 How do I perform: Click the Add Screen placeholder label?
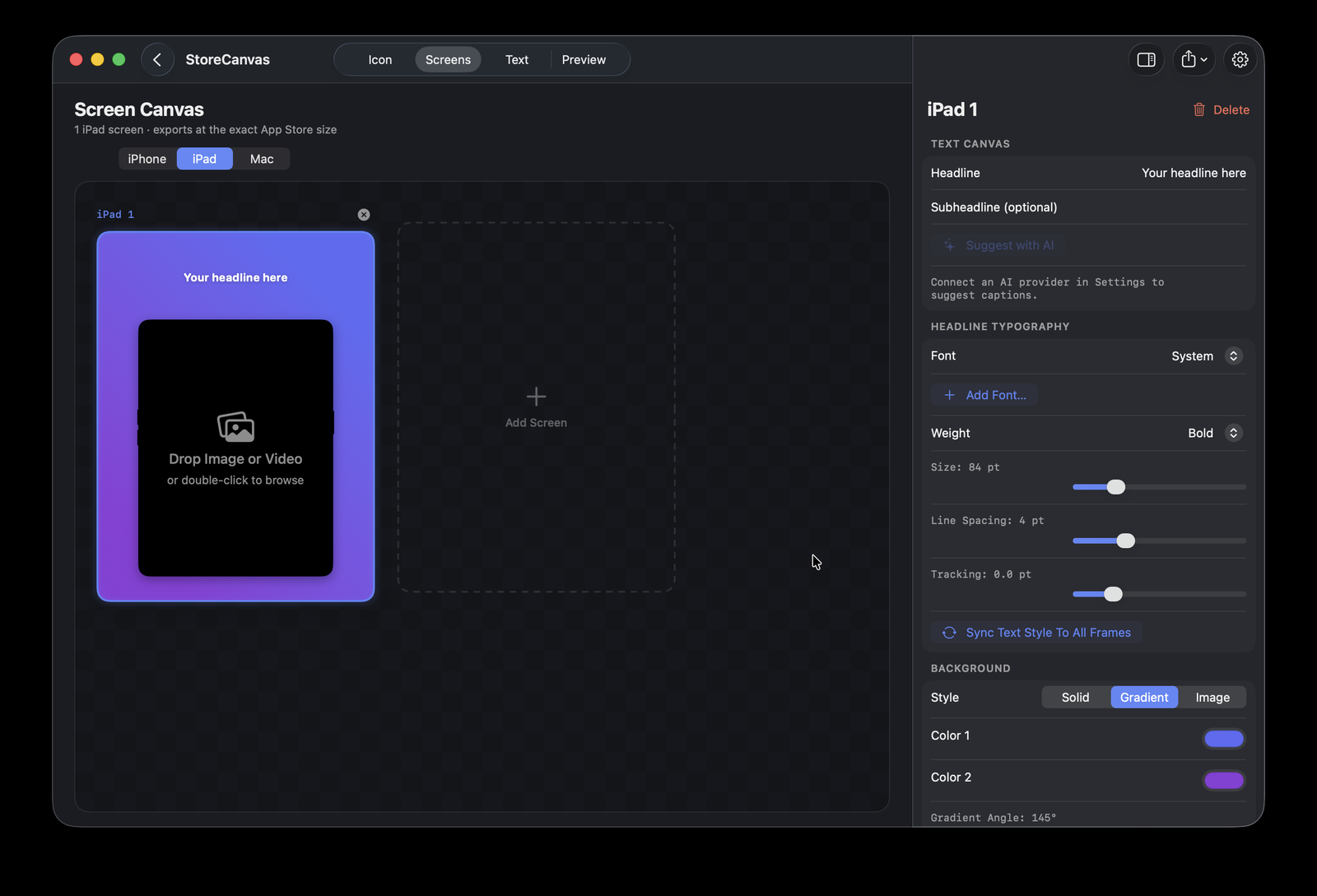536,423
